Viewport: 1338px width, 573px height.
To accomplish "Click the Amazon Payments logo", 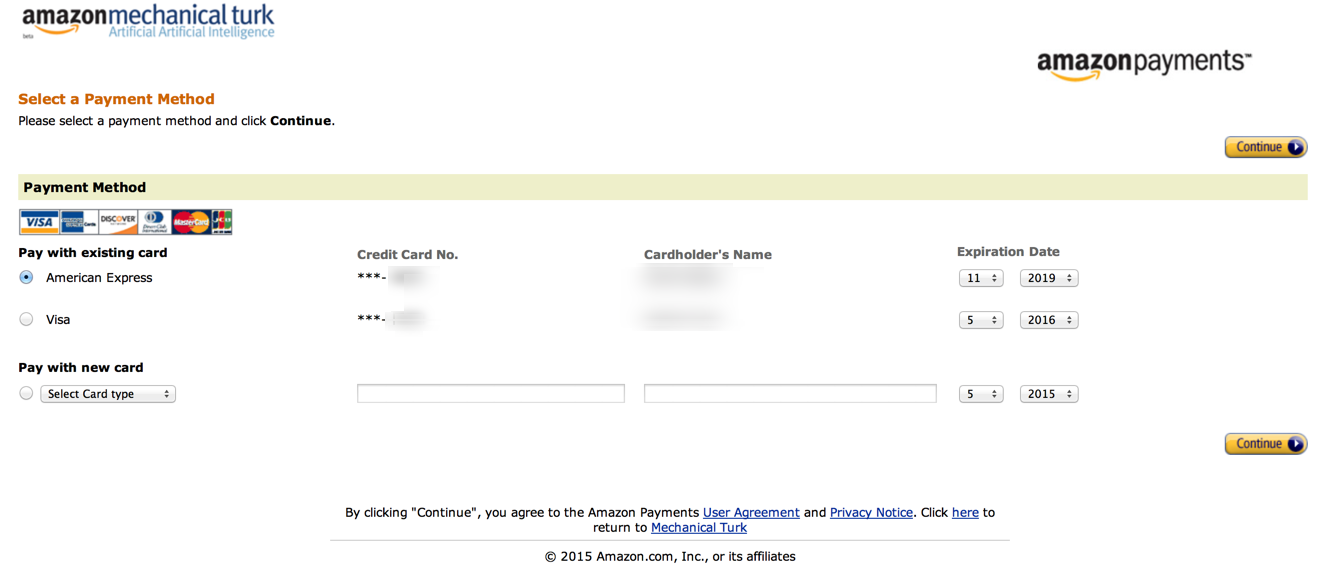I will pyautogui.click(x=1144, y=65).
